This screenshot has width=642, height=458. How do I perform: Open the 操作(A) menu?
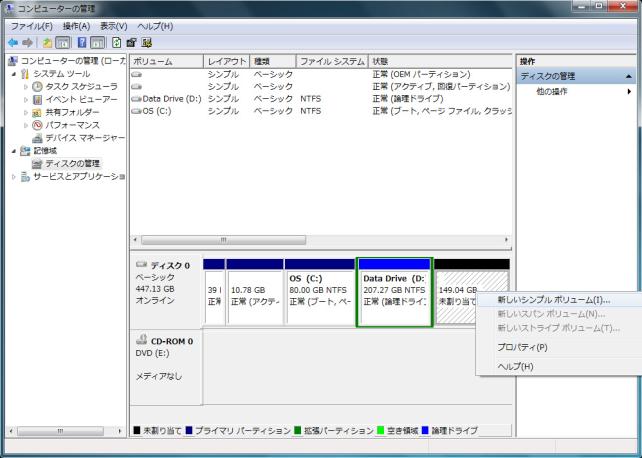pyautogui.click(x=77, y=26)
